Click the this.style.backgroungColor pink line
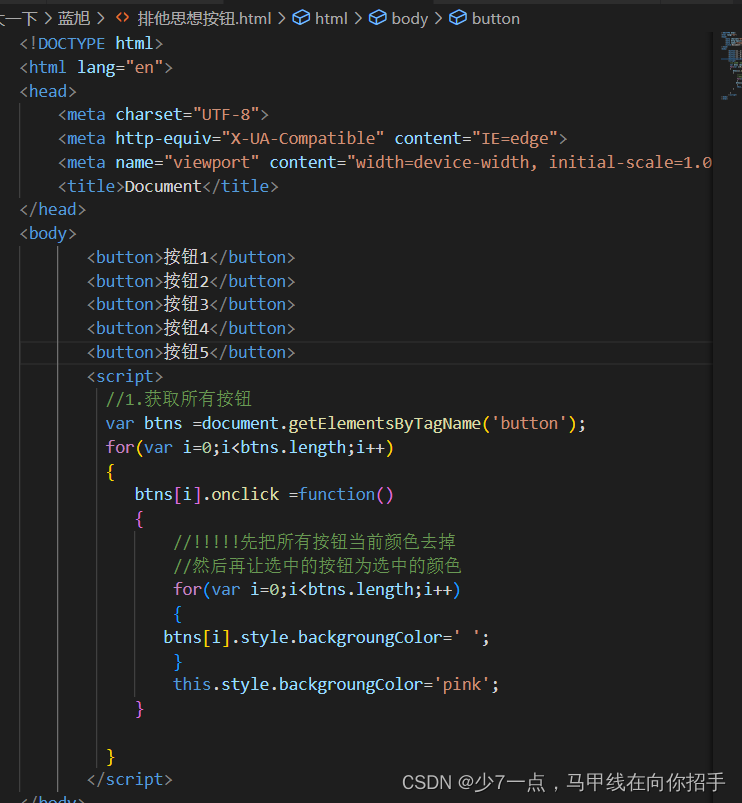Viewport: 742px width, 803px height. 336,685
